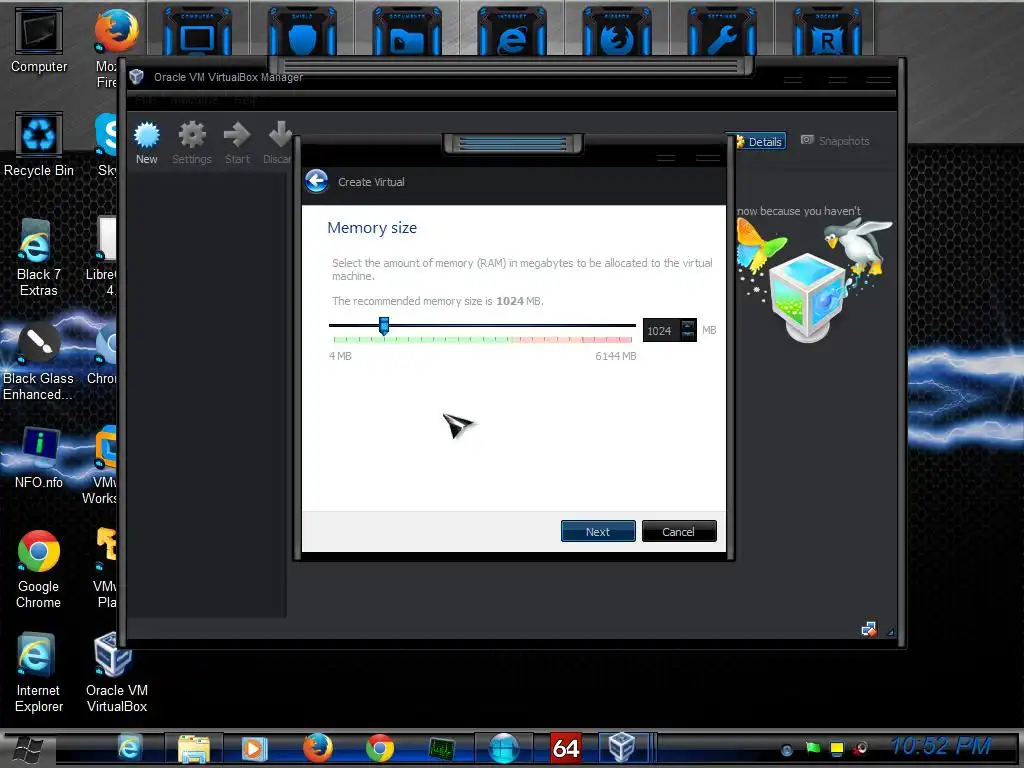Click the memory slider track near 6144 MB
Image resolution: width=1024 pixels, height=768 pixels.
[x=631, y=325]
